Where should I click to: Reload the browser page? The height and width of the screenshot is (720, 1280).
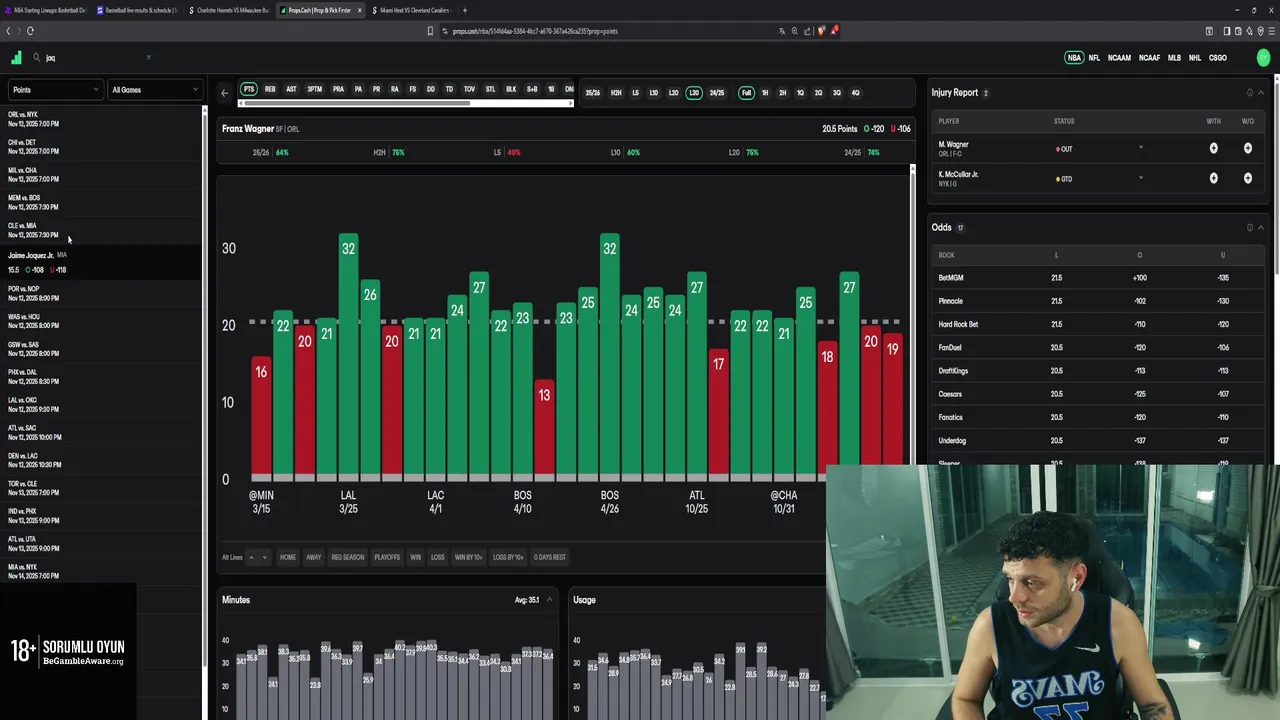(x=30, y=31)
